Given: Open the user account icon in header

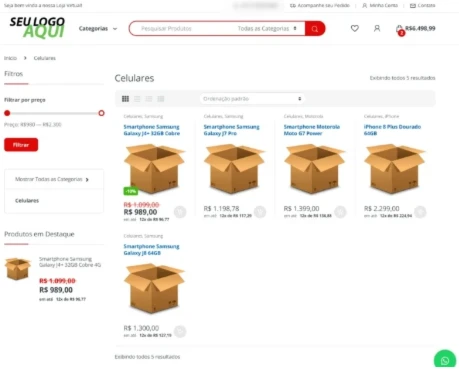Looking at the screenshot, I should tap(377, 28).
